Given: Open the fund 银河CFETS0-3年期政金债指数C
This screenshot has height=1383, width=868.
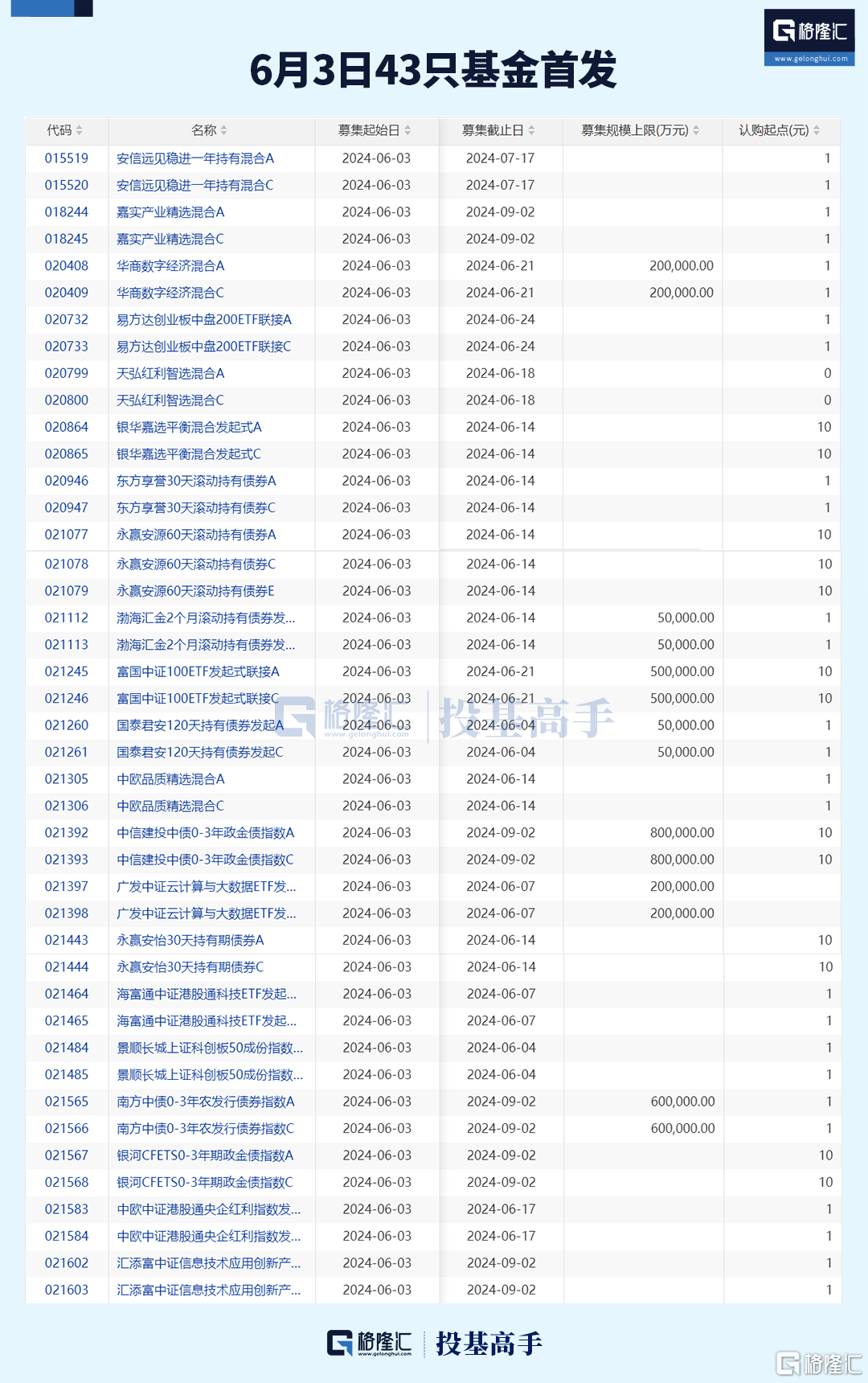Looking at the screenshot, I should 205,1183.
